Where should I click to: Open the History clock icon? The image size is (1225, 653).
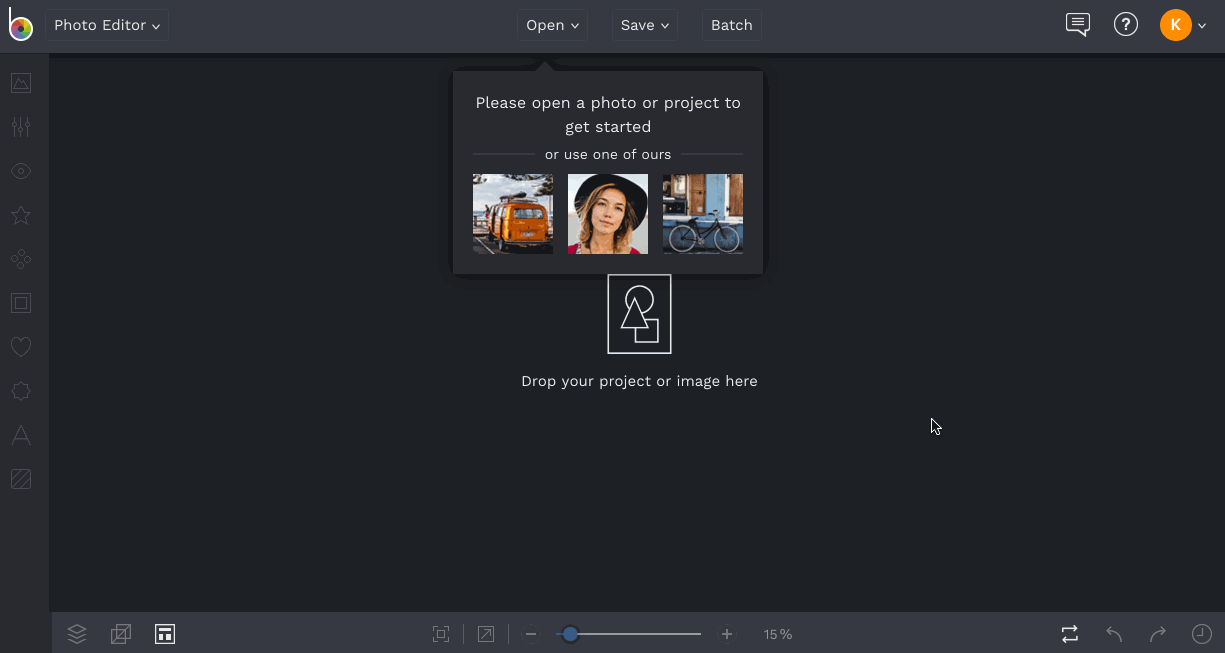tap(1202, 634)
